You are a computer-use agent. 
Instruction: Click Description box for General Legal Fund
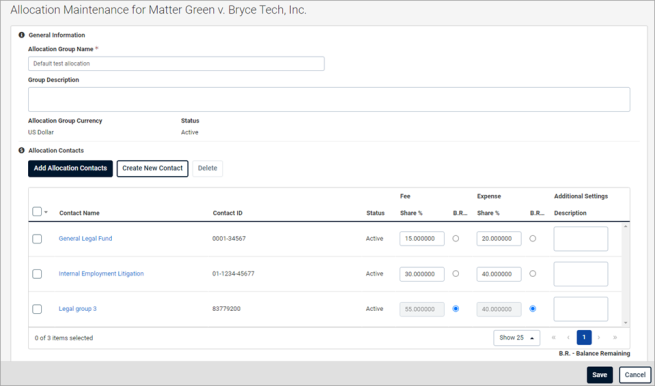581,239
